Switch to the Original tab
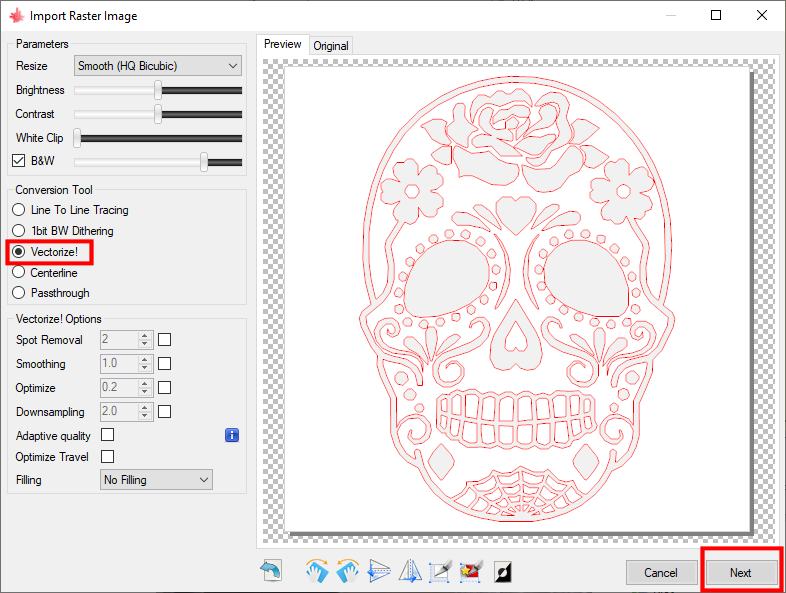The width and height of the screenshot is (786, 593). tap(331, 45)
